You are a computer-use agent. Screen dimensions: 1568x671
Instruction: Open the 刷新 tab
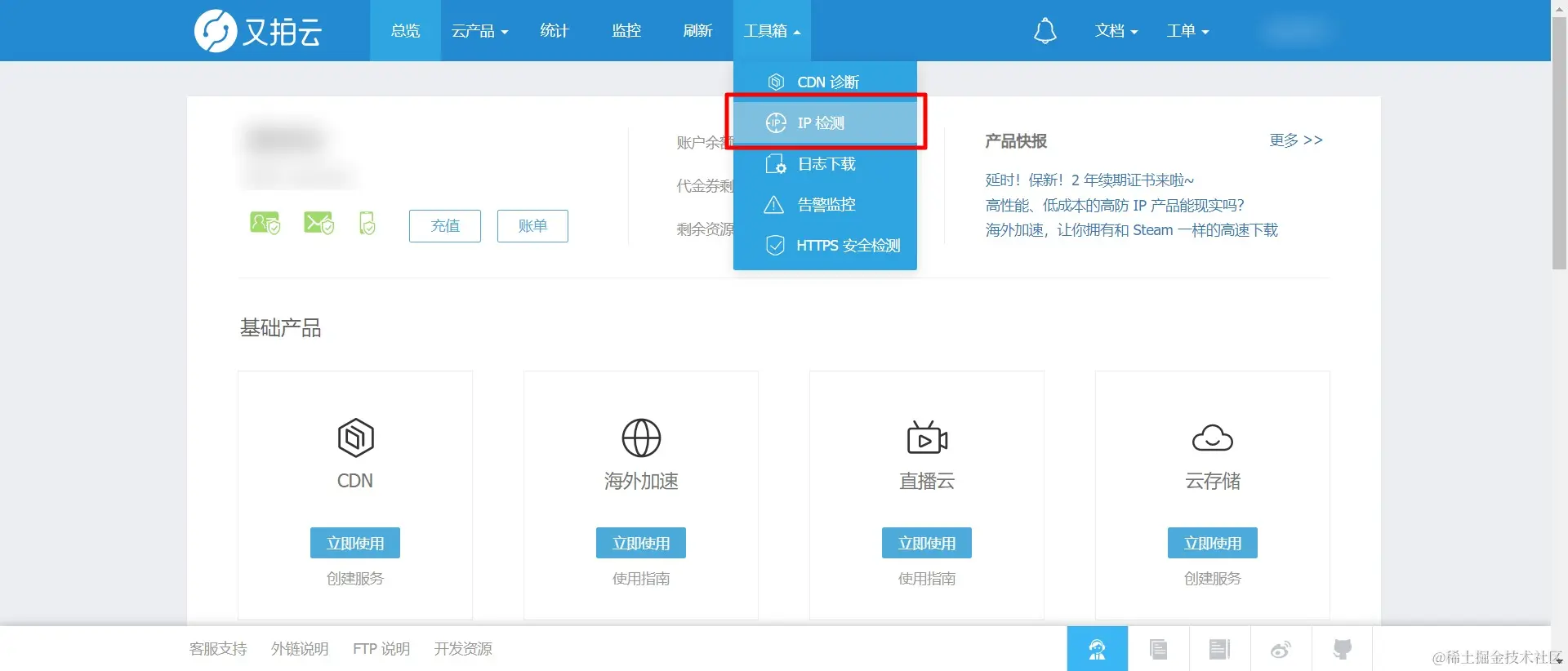pos(697,31)
